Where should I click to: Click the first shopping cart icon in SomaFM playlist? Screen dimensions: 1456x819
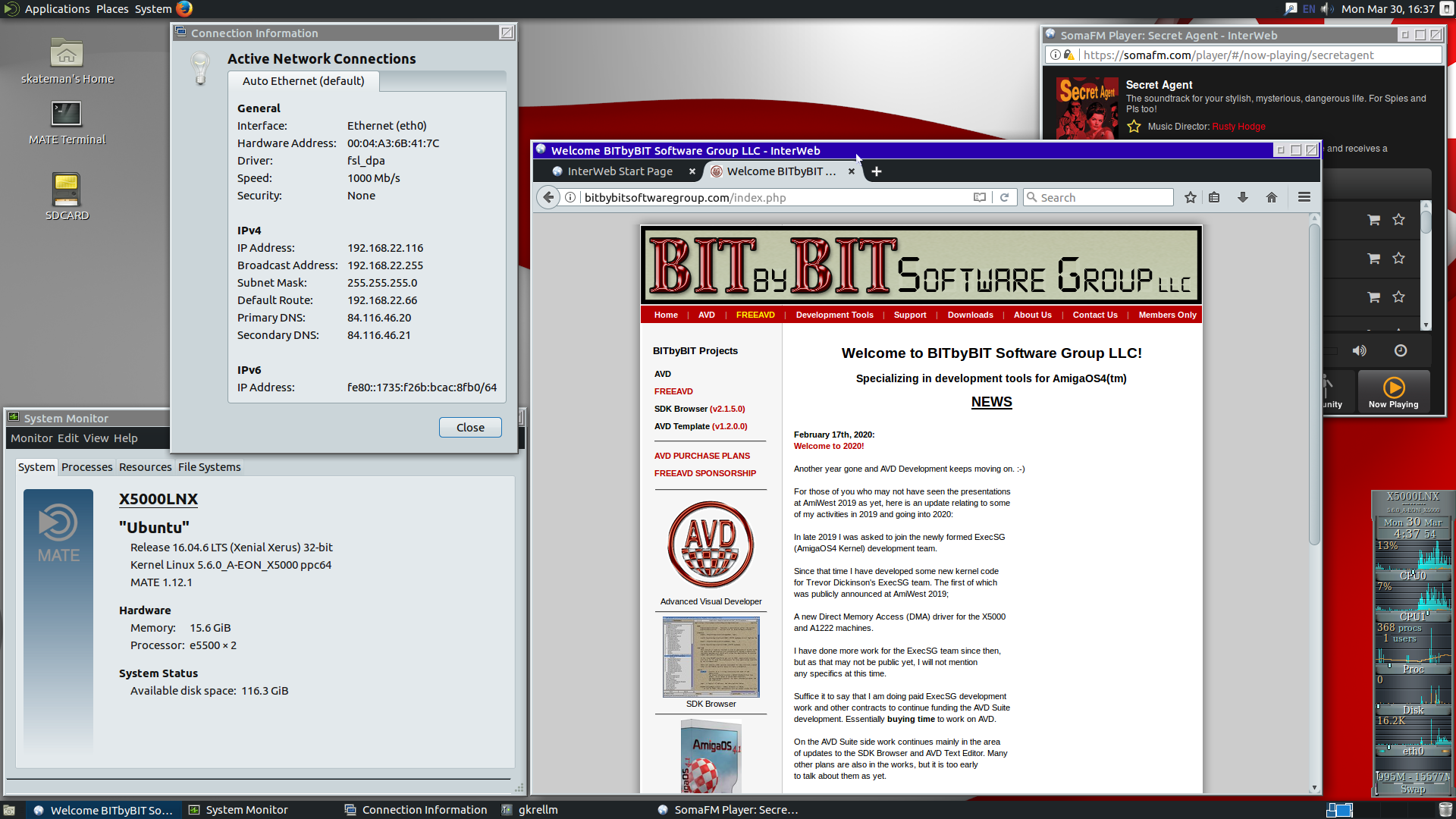click(x=1373, y=220)
